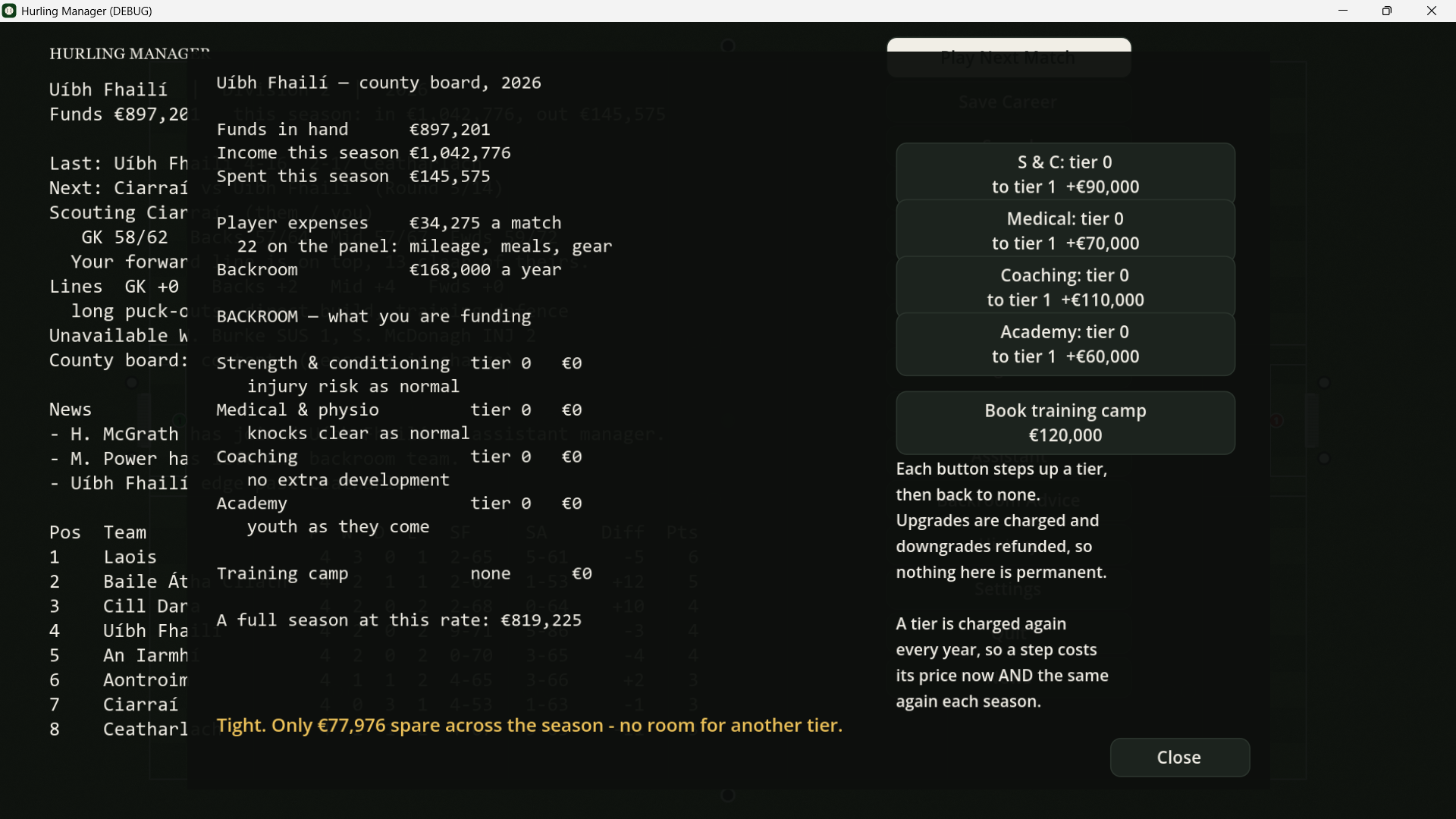This screenshot has width=1456, height=819.
Task: Click the Training camp none line
Action: [404, 574]
